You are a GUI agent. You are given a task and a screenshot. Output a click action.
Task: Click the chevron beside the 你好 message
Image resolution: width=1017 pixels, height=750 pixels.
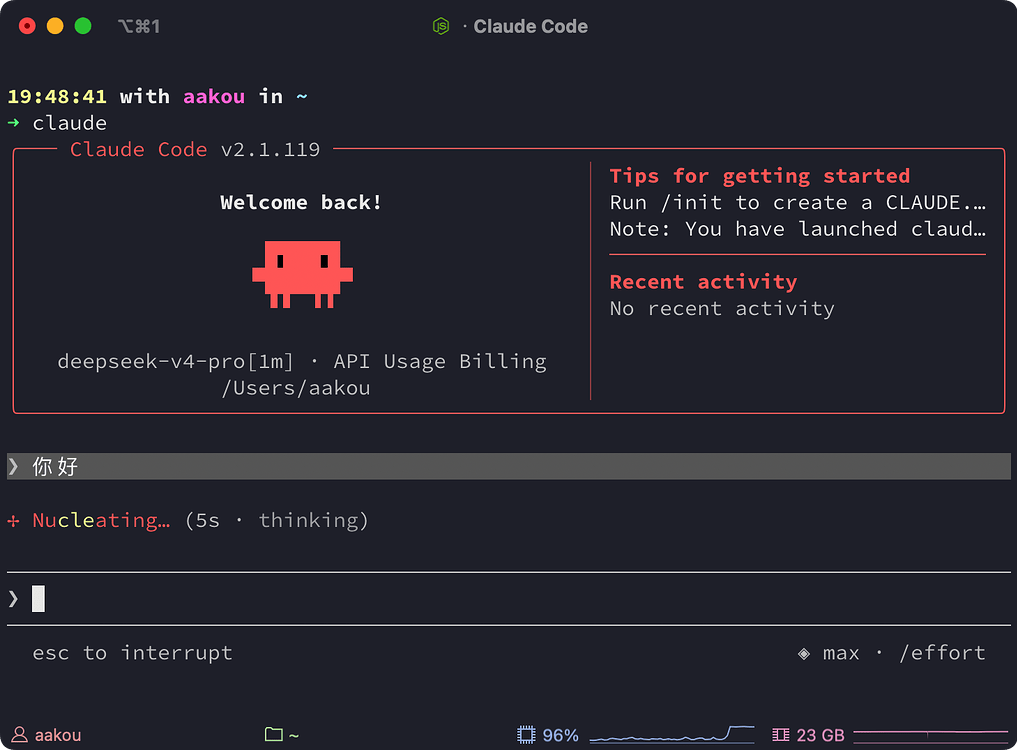pos(14,466)
